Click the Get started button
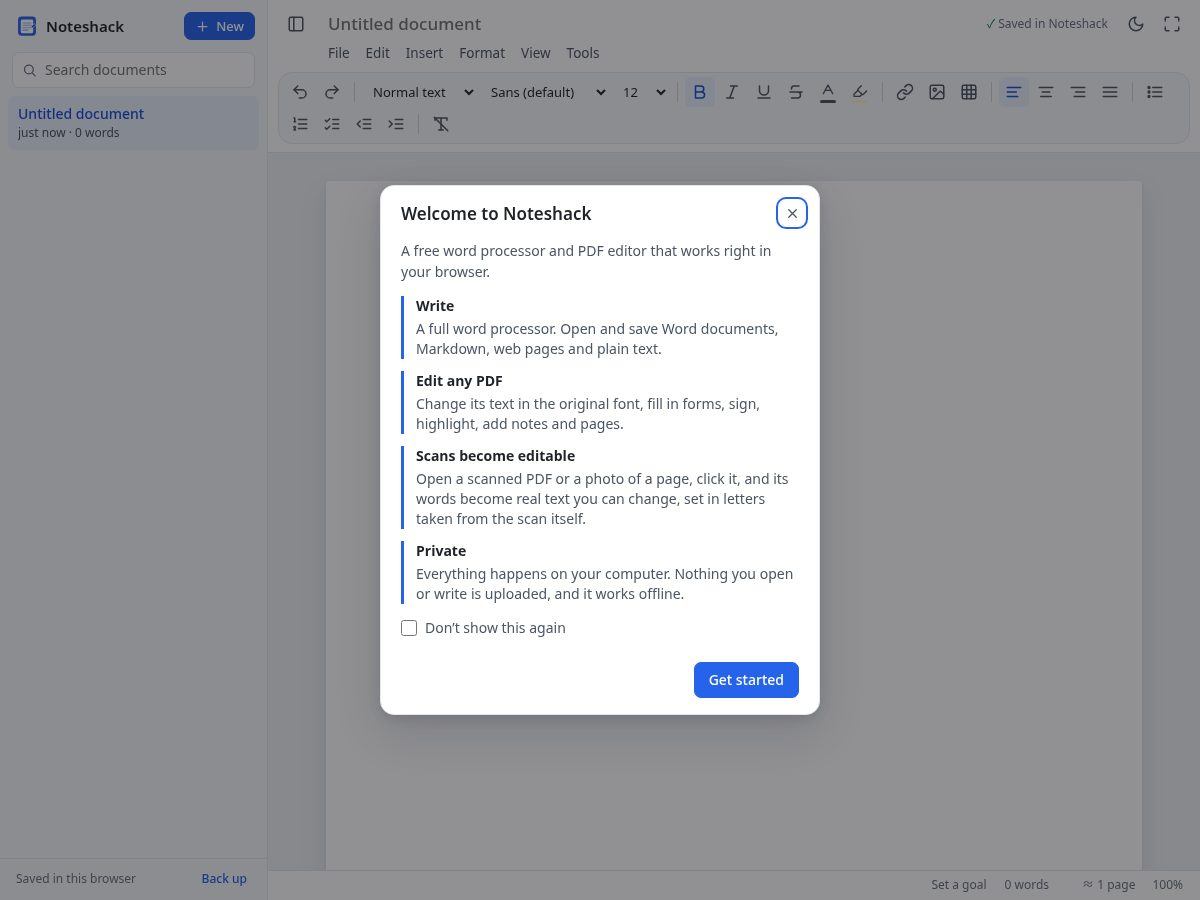 coord(746,680)
